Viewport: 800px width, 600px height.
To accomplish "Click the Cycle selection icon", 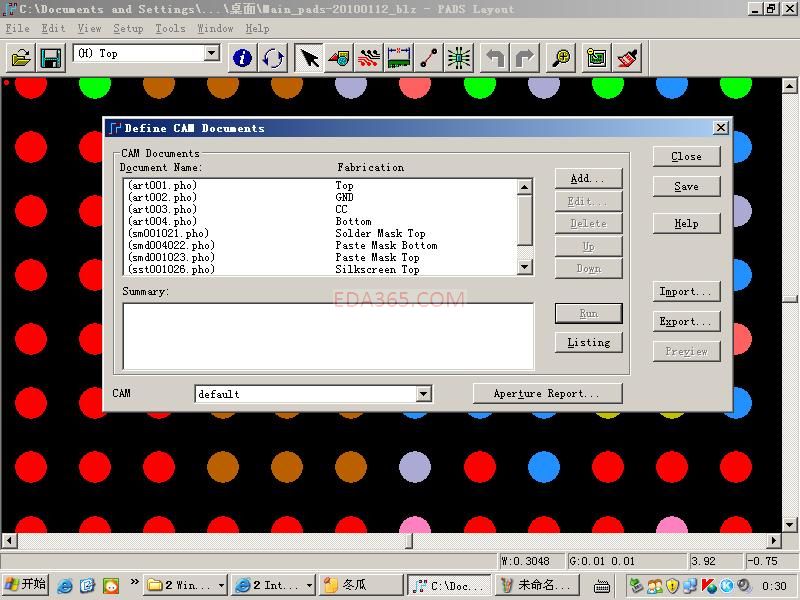I will click(273, 58).
